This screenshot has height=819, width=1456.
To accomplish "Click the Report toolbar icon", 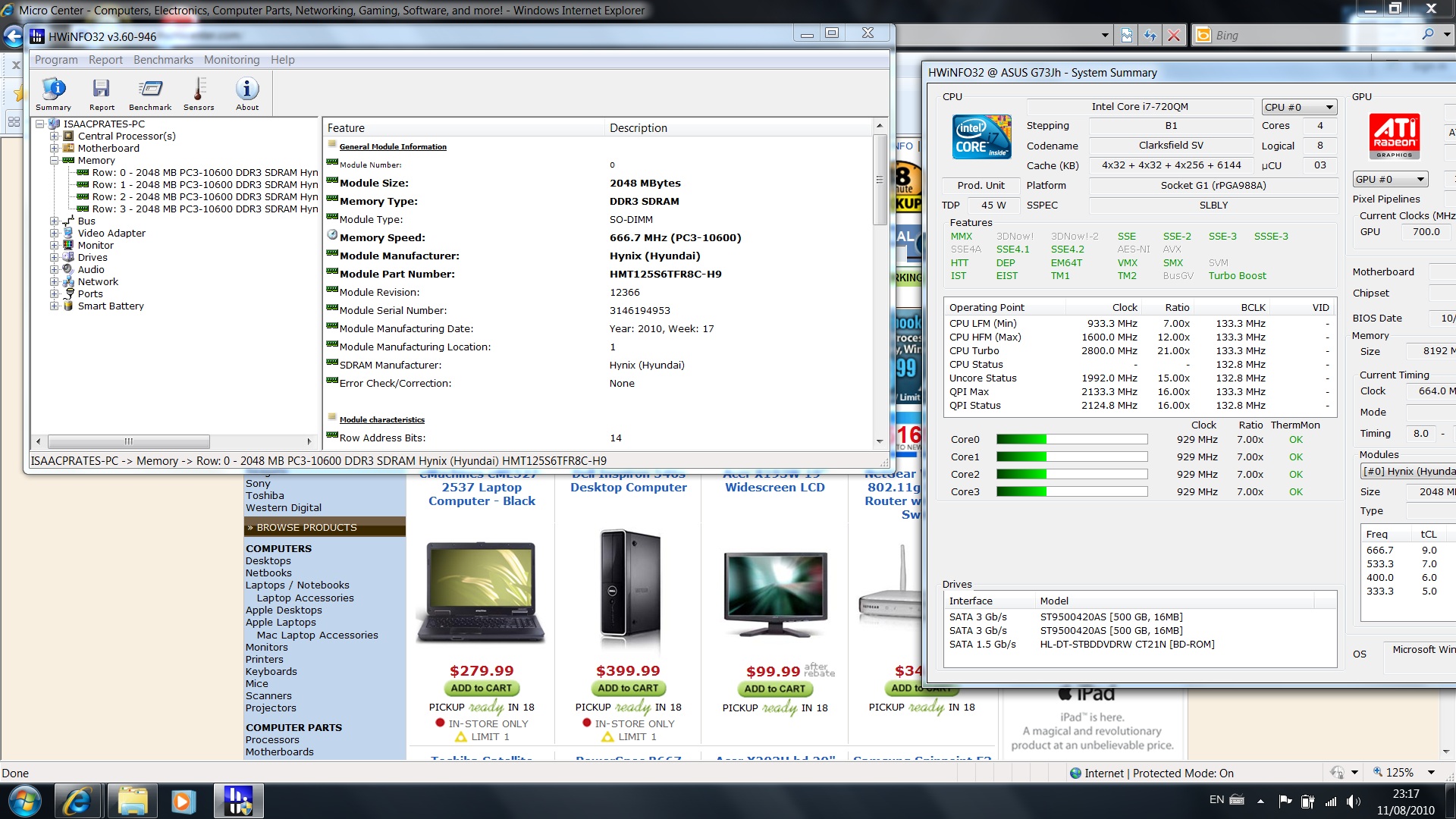I will (102, 94).
